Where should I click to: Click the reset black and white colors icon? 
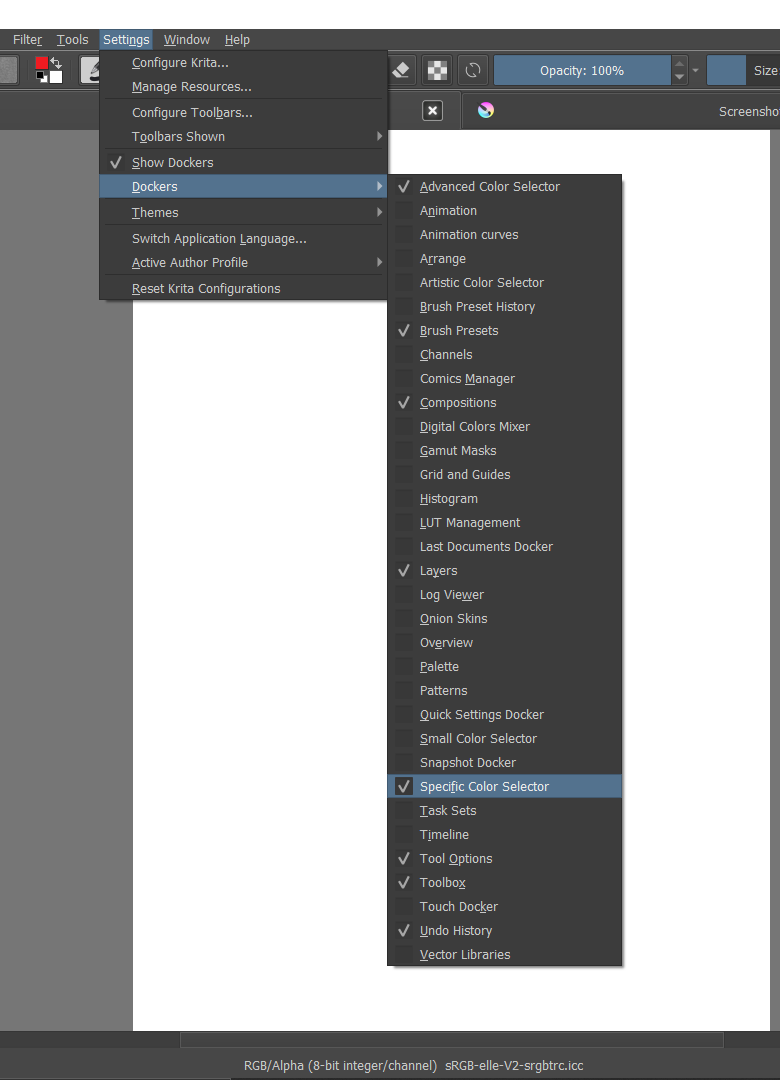pos(41,76)
